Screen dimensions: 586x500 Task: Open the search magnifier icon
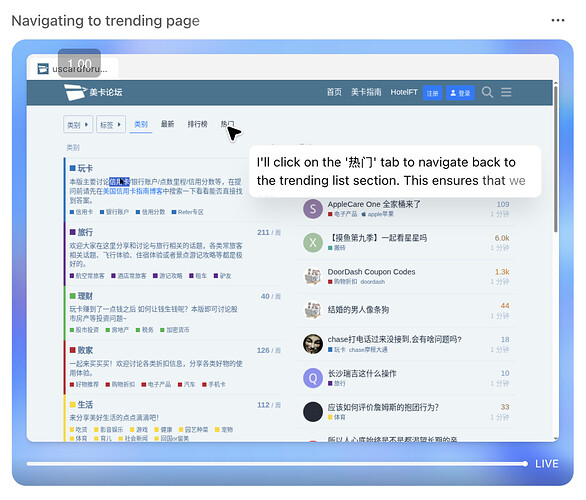[x=487, y=92]
